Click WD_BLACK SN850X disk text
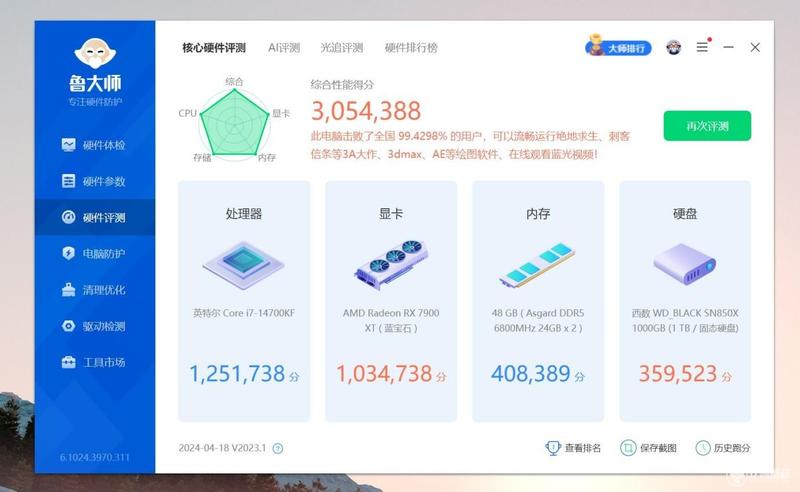The height and width of the screenshot is (492, 800). [685, 321]
